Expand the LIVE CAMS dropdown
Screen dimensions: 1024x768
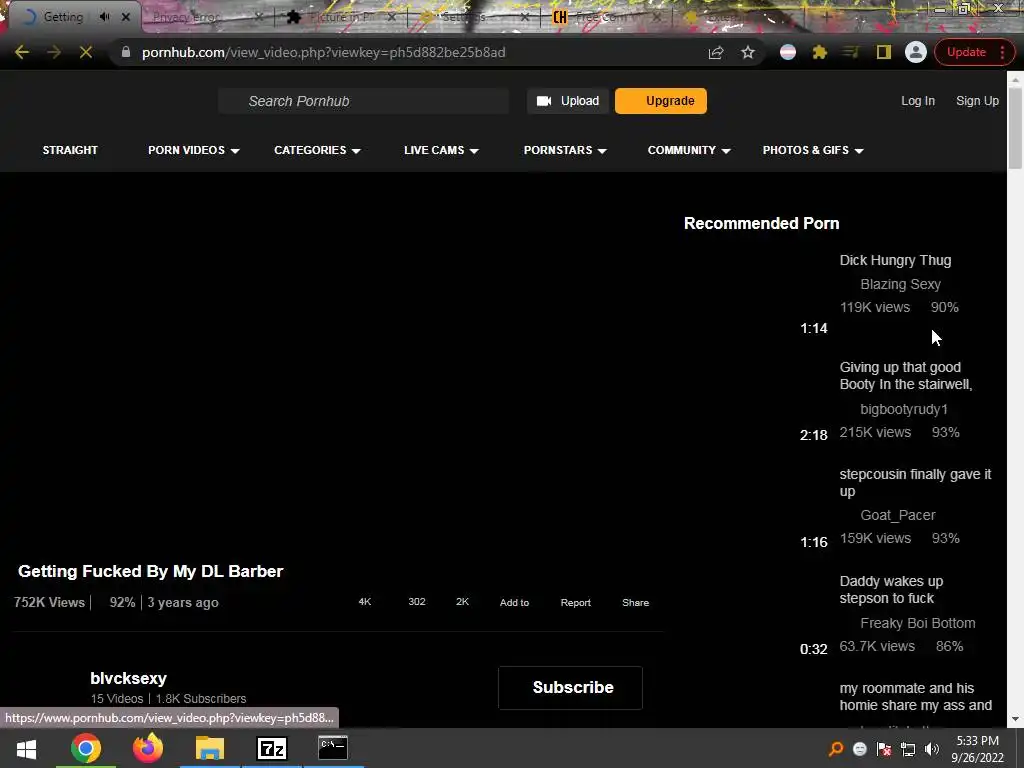[441, 150]
